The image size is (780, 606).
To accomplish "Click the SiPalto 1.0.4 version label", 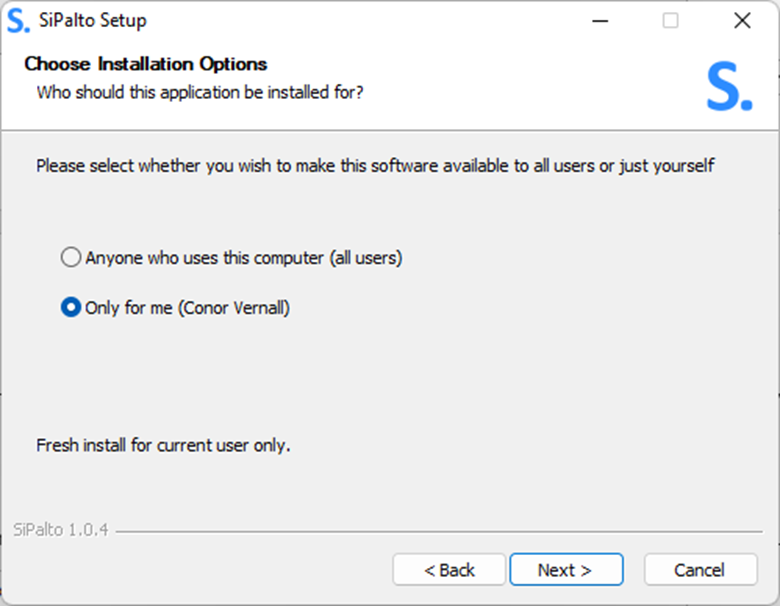I will pyautogui.click(x=61, y=530).
